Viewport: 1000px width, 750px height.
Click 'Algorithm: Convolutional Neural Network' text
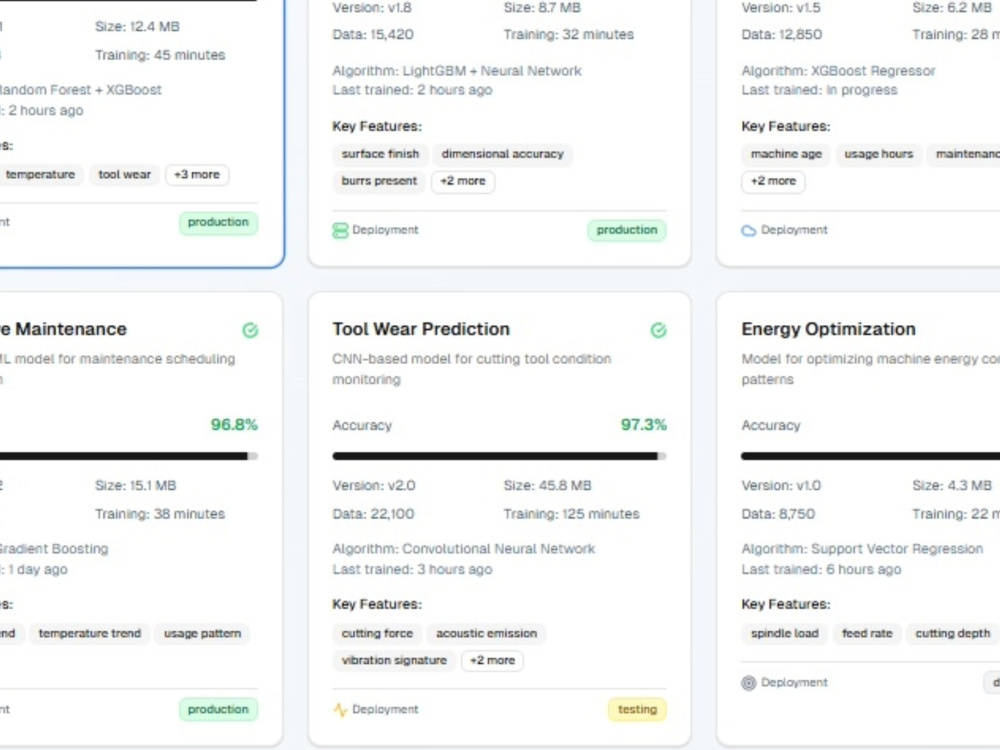pos(464,549)
